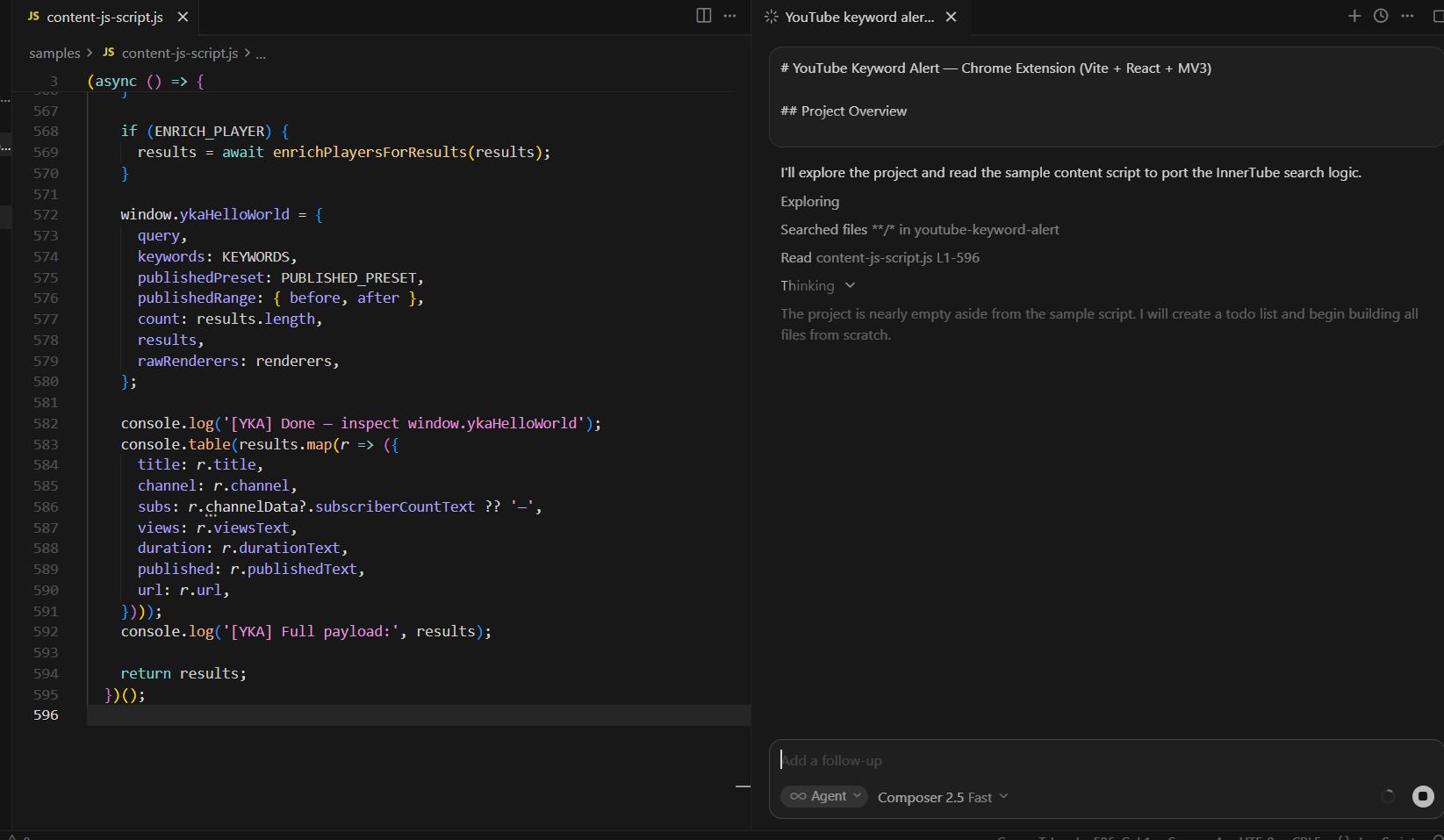
Task: Click line number 596 in gutter
Action: (x=46, y=715)
